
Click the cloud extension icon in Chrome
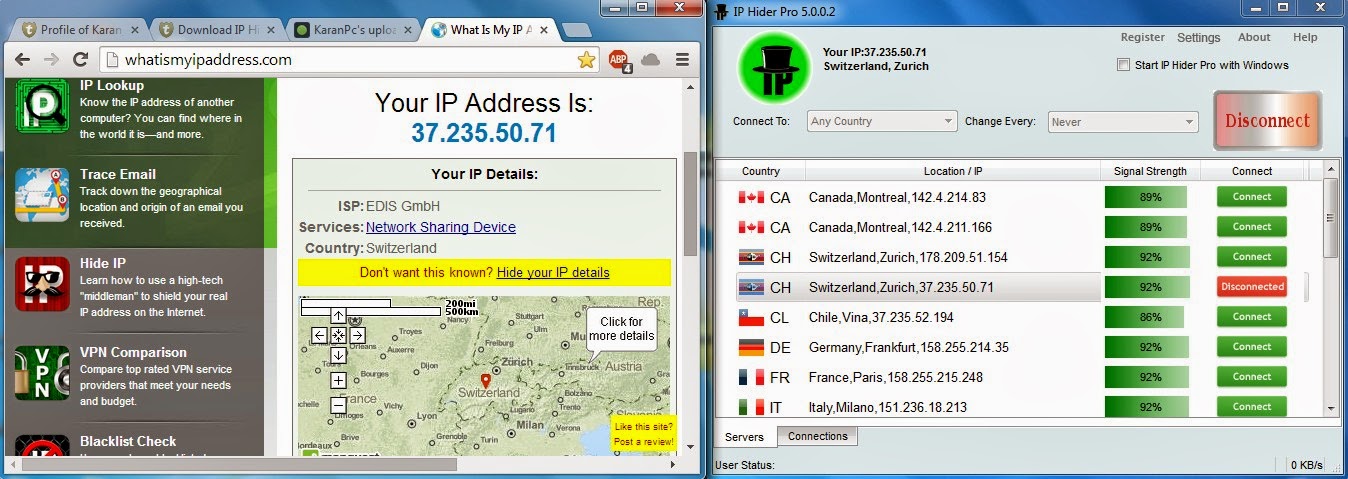point(651,60)
